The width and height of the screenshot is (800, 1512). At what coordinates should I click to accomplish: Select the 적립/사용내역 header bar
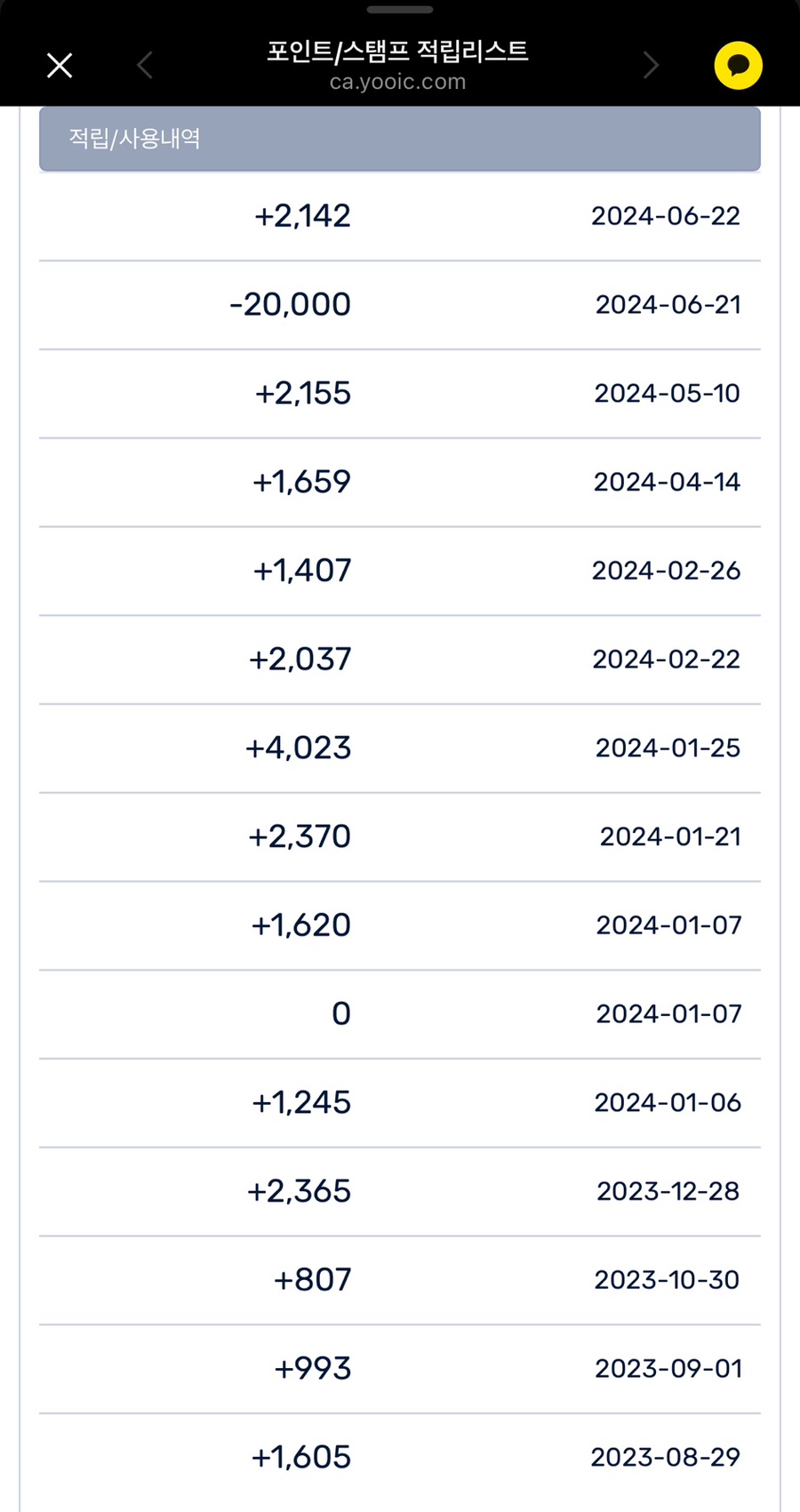(x=400, y=139)
